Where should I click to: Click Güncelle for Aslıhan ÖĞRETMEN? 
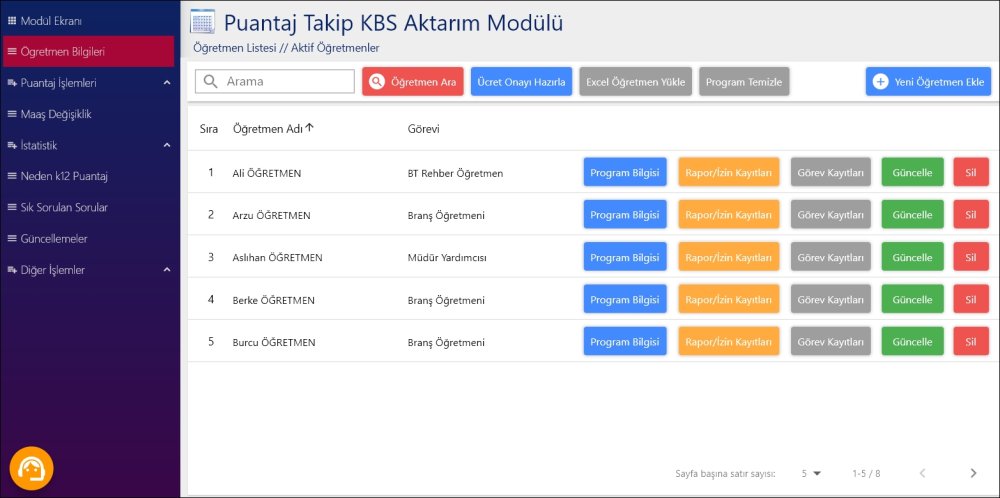point(912,257)
